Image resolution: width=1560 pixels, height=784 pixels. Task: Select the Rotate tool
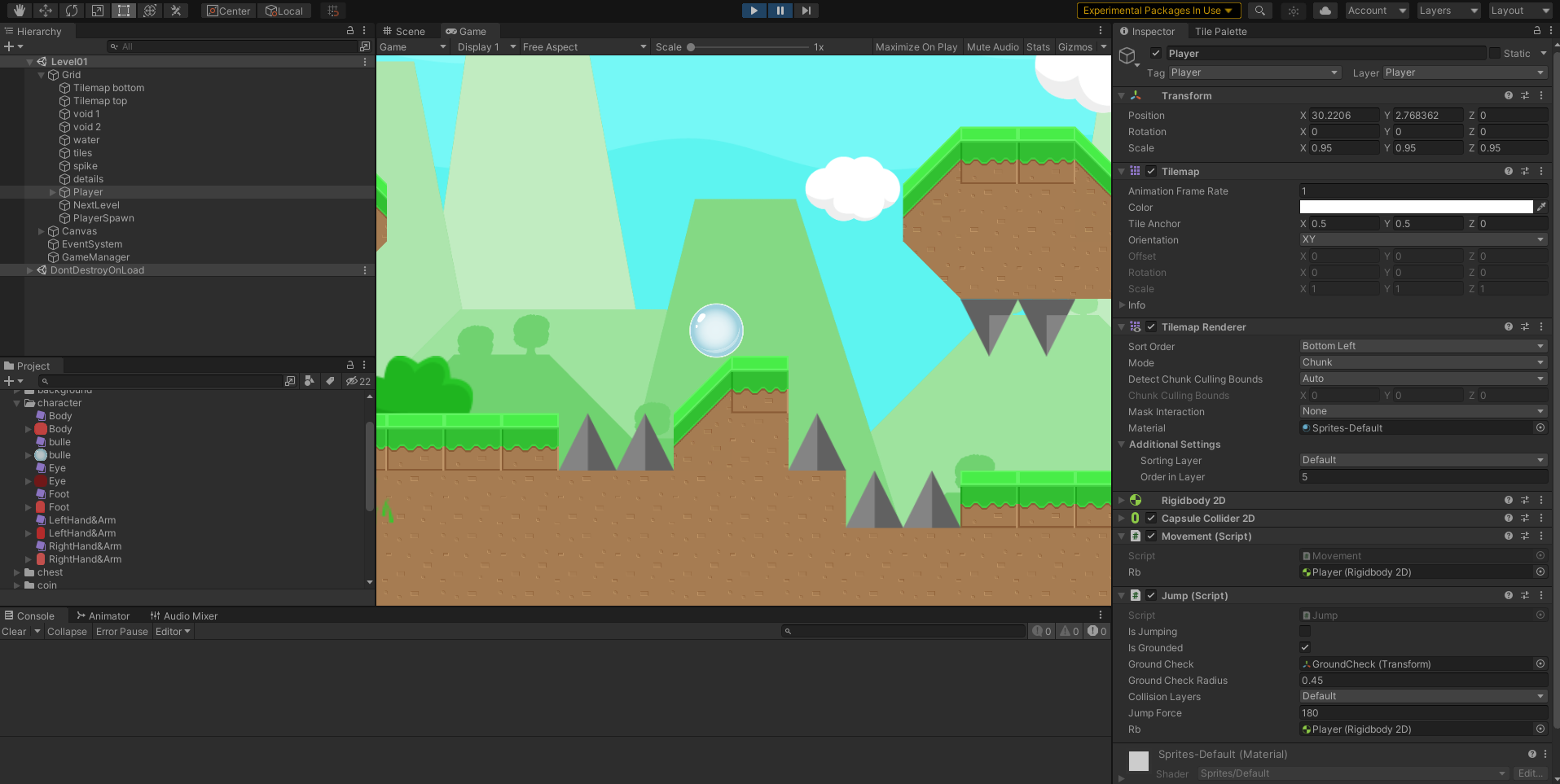pyautogui.click(x=72, y=11)
